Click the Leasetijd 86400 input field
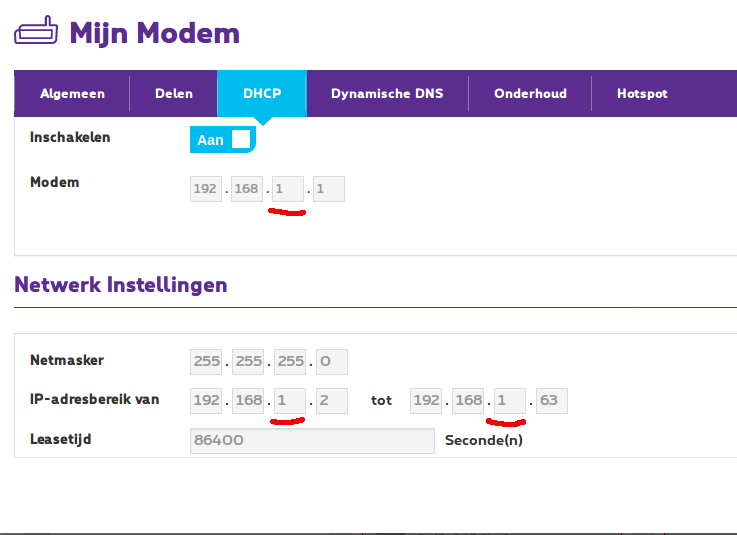The height and width of the screenshot is (535, 737). (x=312, y=441)
